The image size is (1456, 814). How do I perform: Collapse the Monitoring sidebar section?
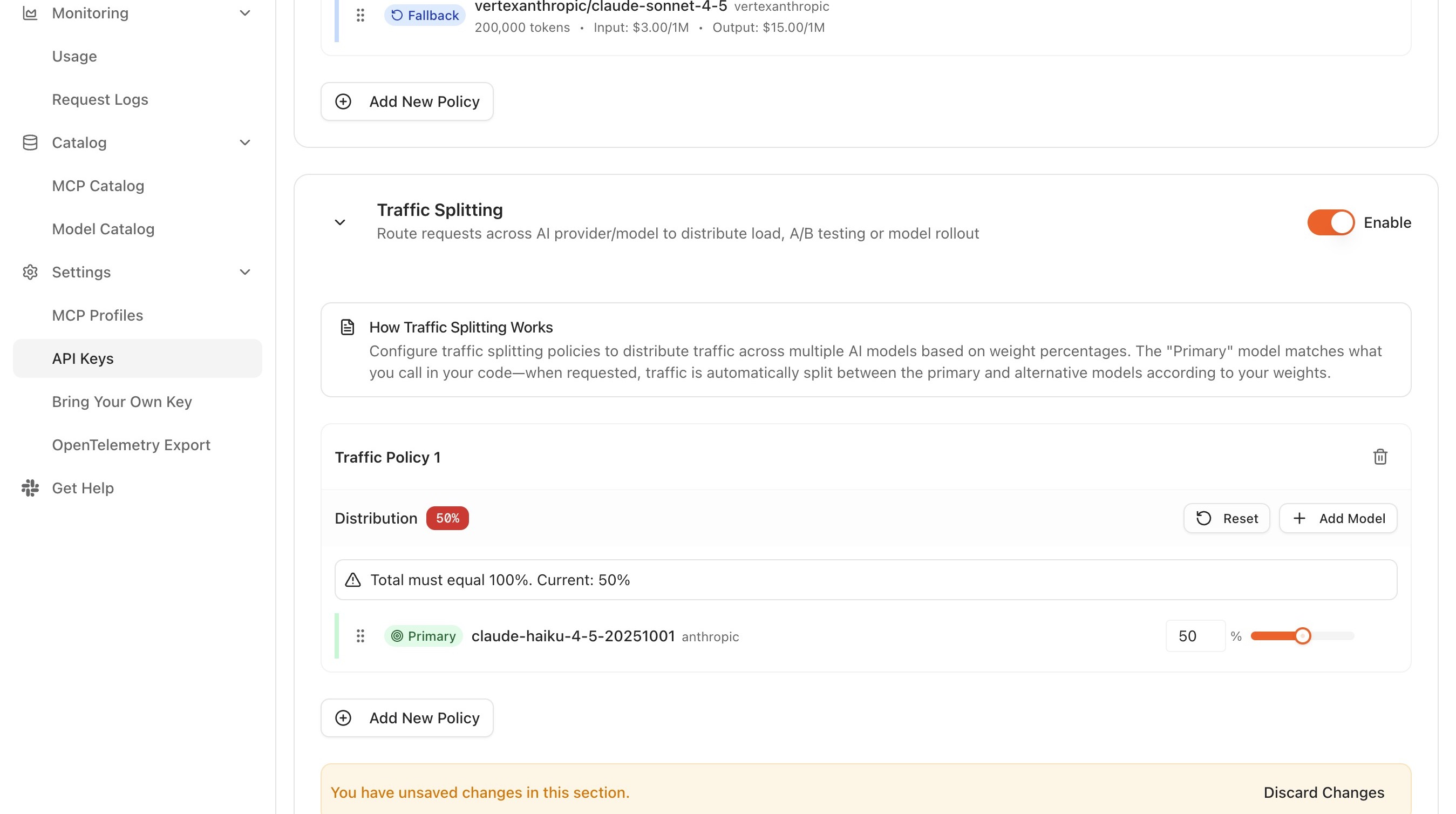pyautogui.click(x=245, y=13)
